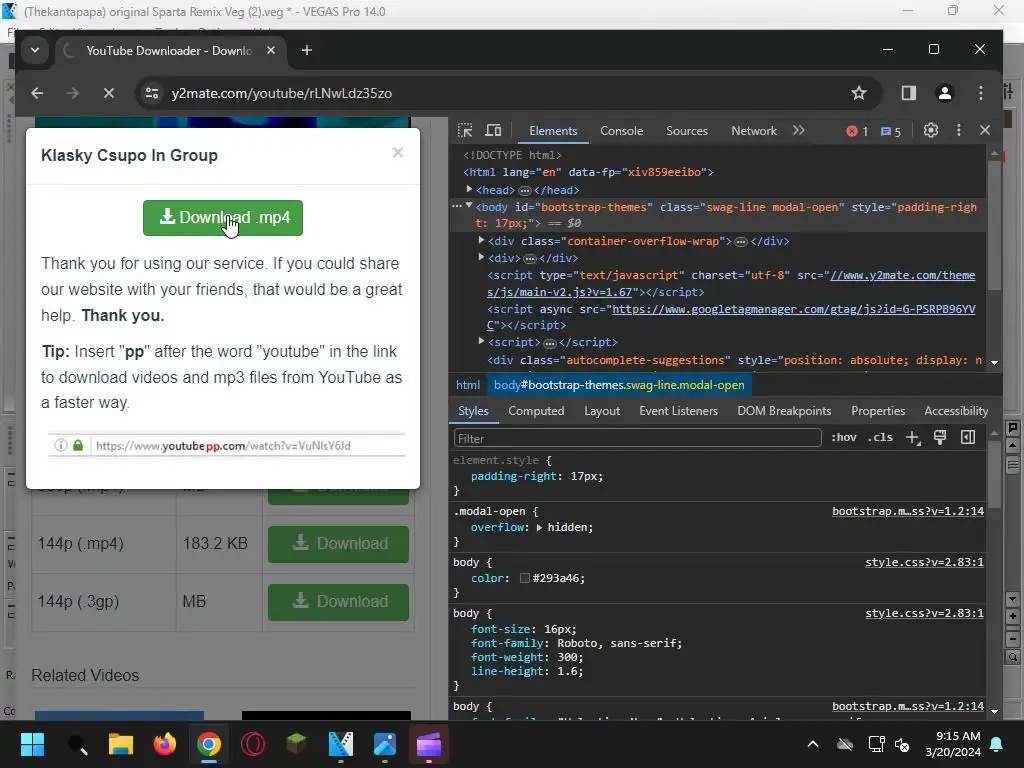
Task: Expand the collapsed script node
Action: (481, 342)
